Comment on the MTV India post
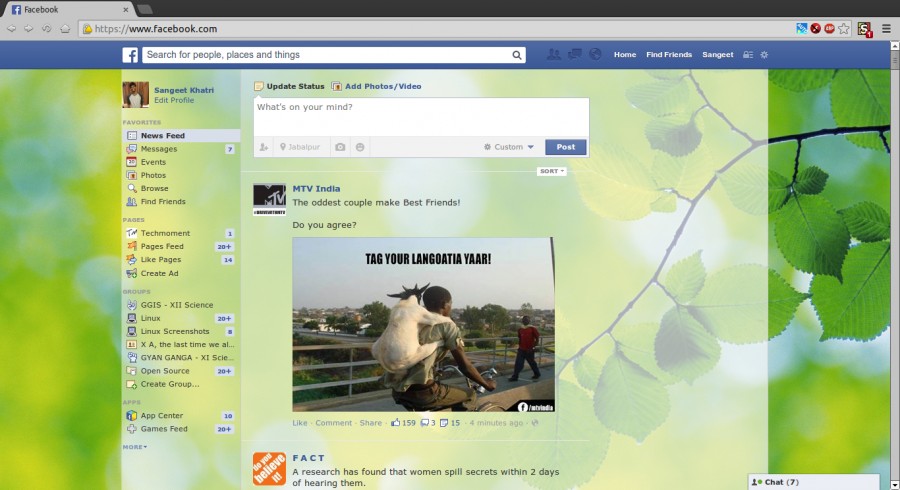Viewport: 900px width, 490px height. click(x=333, y=423)
